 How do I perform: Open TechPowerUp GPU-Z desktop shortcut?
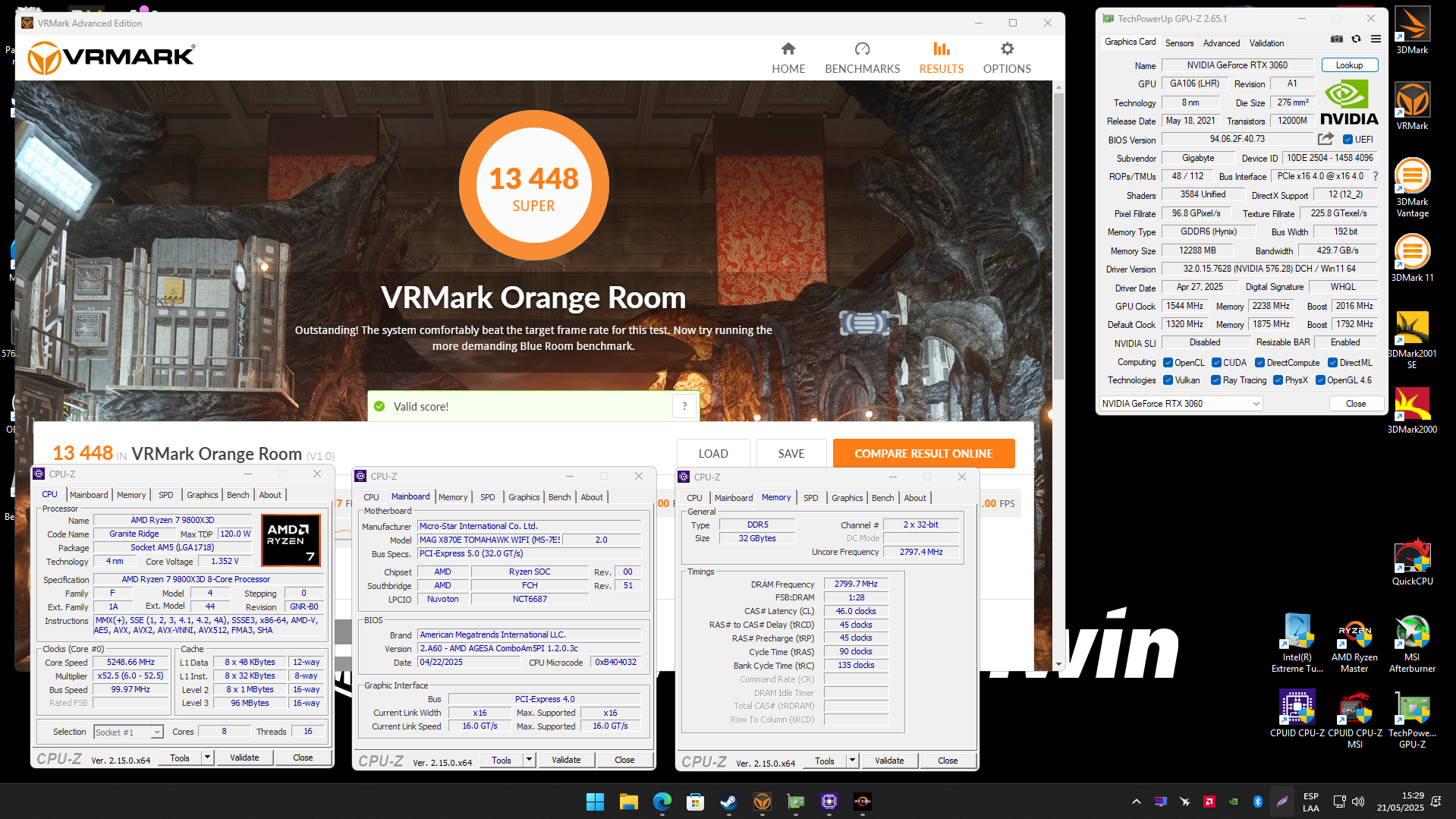1412,719
